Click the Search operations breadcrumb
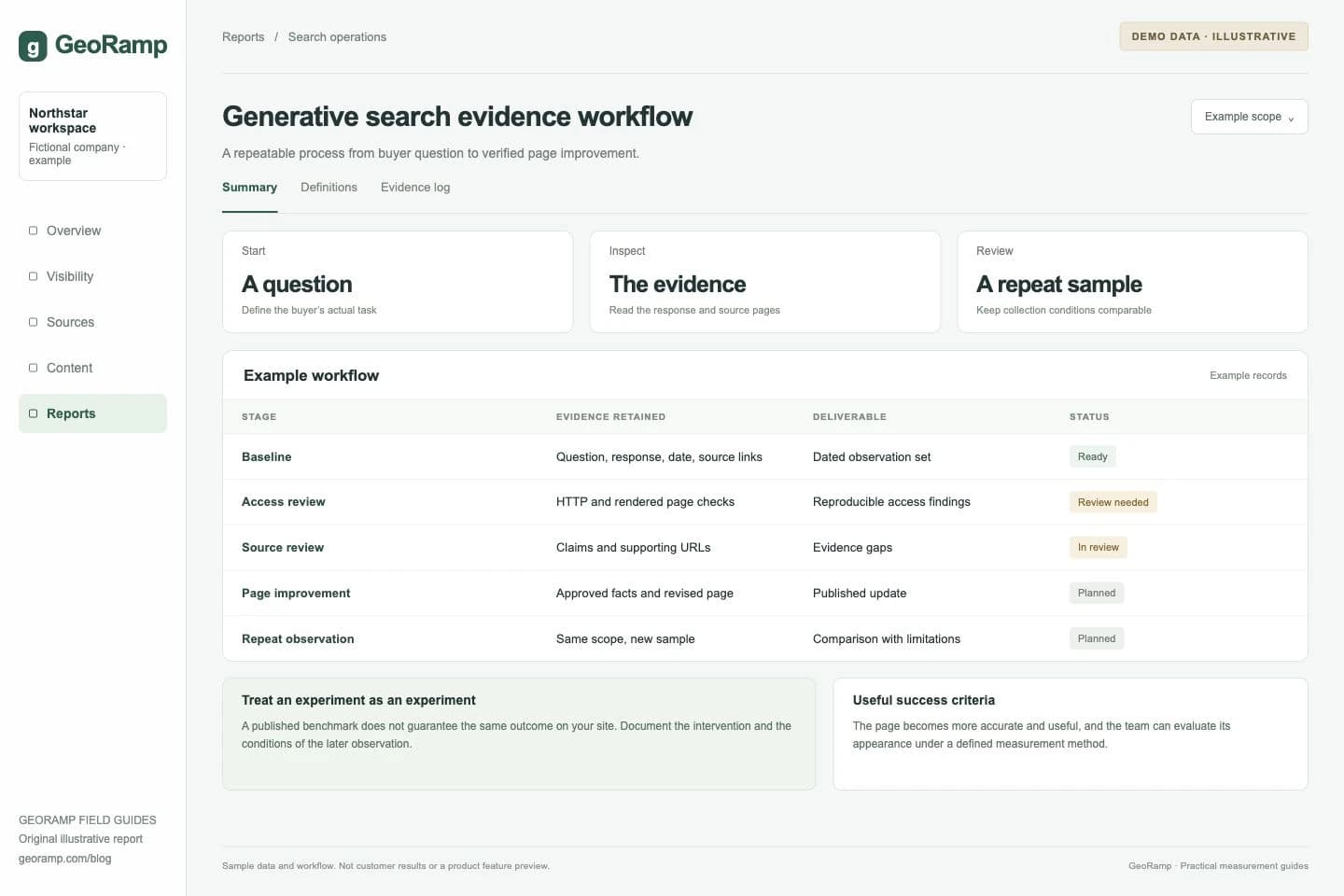The width and height of the screenshot is (1344, 896). [337, 37]
